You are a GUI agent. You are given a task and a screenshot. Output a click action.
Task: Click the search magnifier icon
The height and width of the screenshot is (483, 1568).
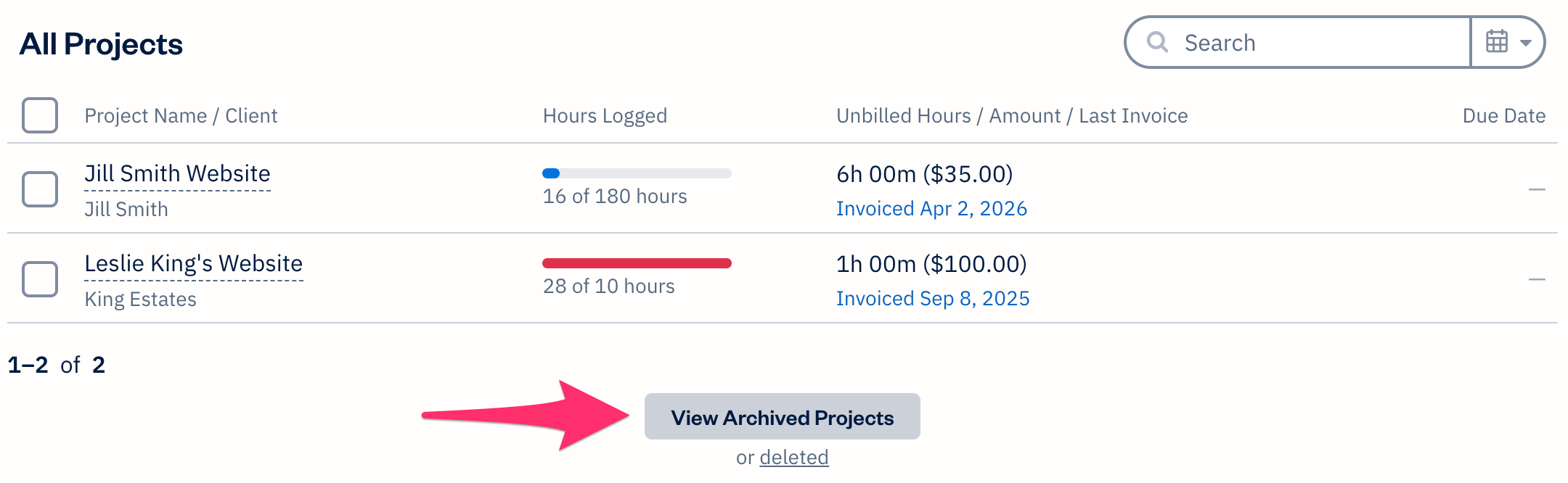pos(1158,42)
